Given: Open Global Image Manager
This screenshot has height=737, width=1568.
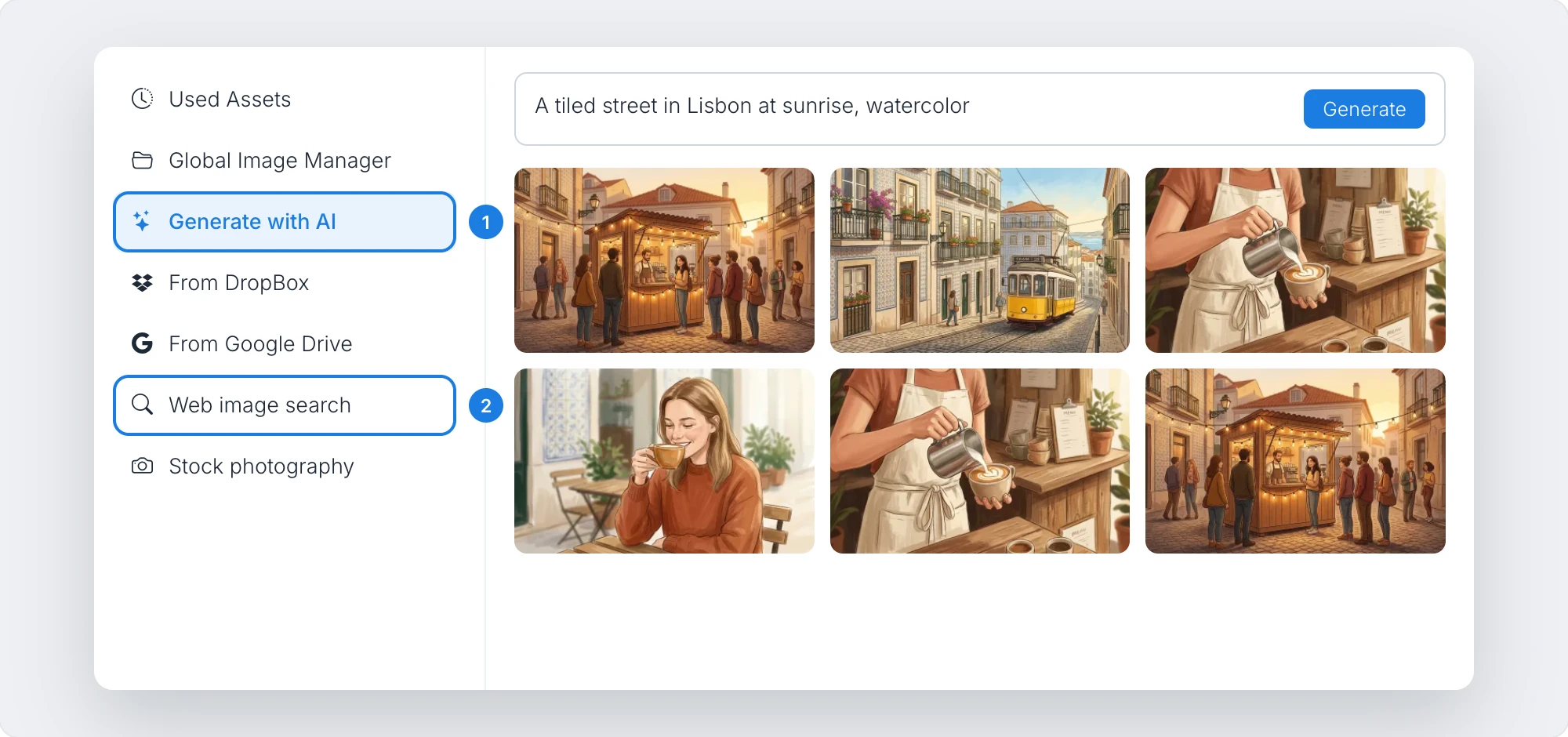Looking at the screenshot, I should point(285,161).
